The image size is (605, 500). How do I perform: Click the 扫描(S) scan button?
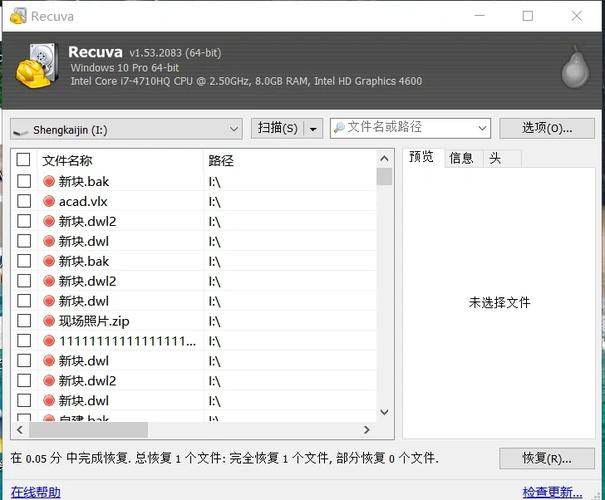coord(278,128)
